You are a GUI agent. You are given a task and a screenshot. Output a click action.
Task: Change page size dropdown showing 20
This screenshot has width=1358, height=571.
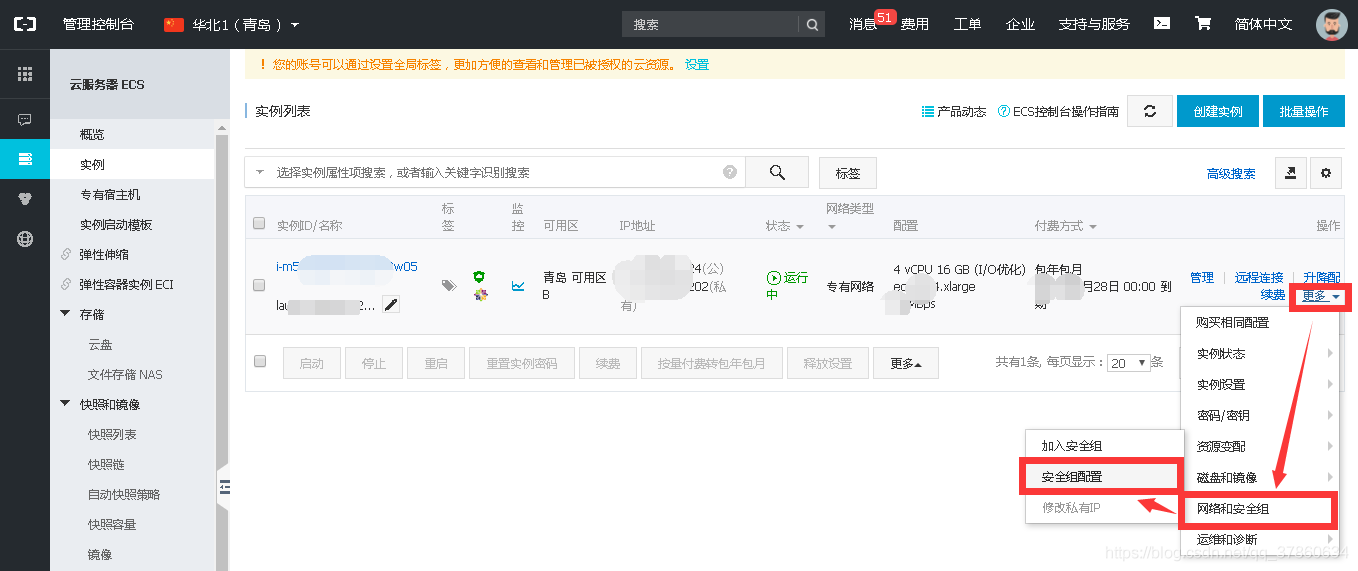click(x=1130, y=363)
